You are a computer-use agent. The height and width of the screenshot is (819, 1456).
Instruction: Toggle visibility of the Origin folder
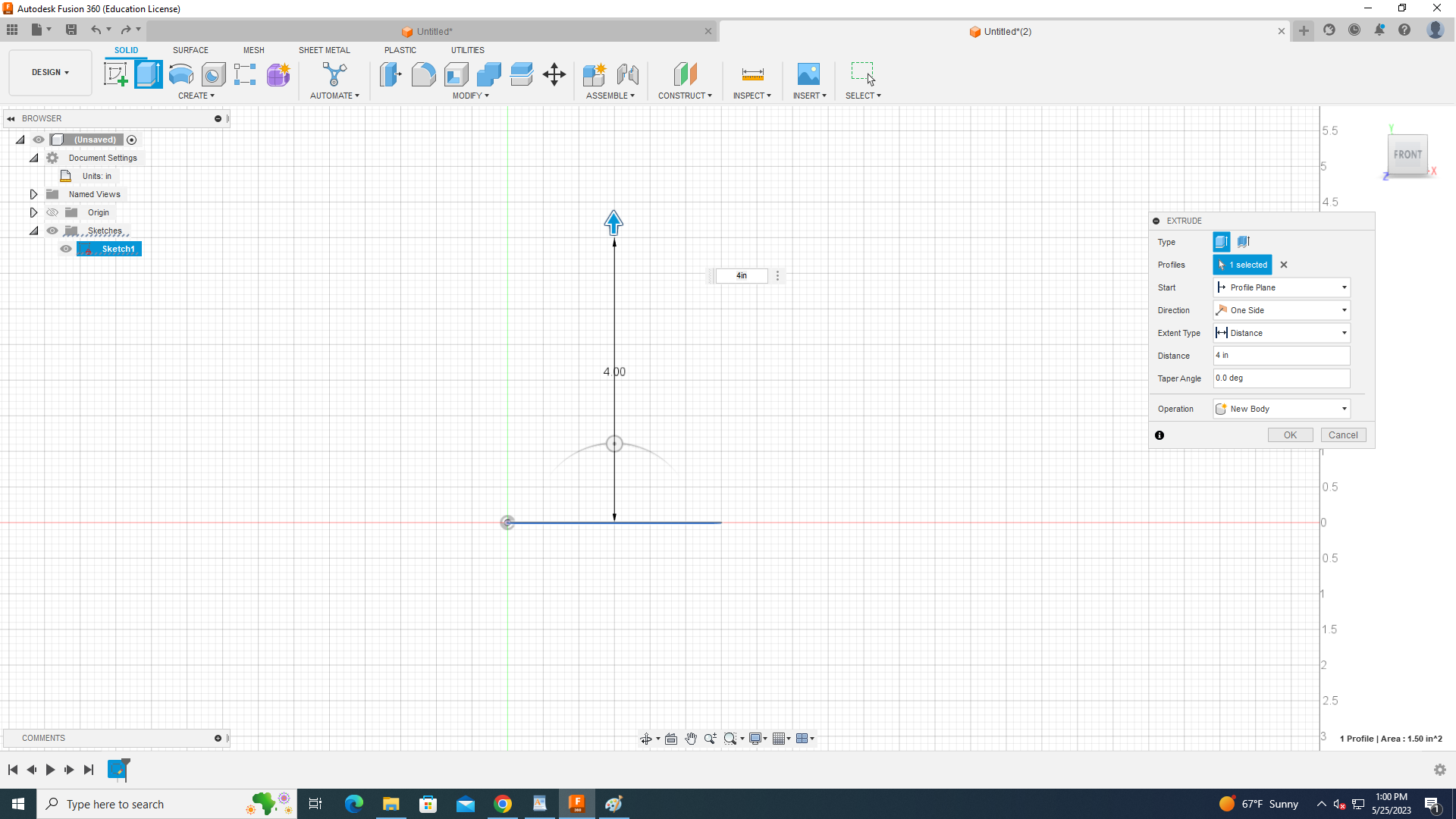pos(52,212)
